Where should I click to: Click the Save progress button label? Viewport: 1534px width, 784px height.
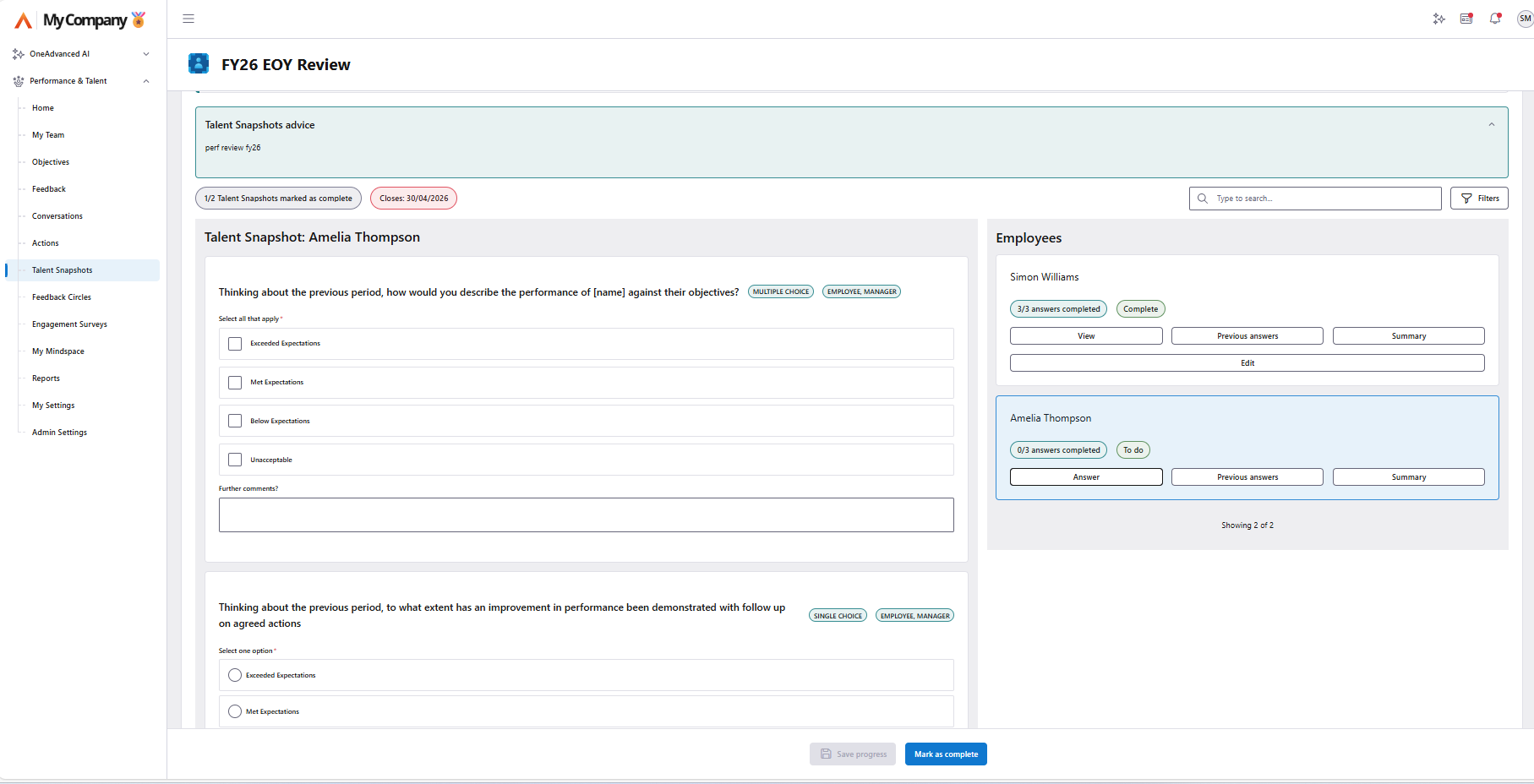coord(861,754)
